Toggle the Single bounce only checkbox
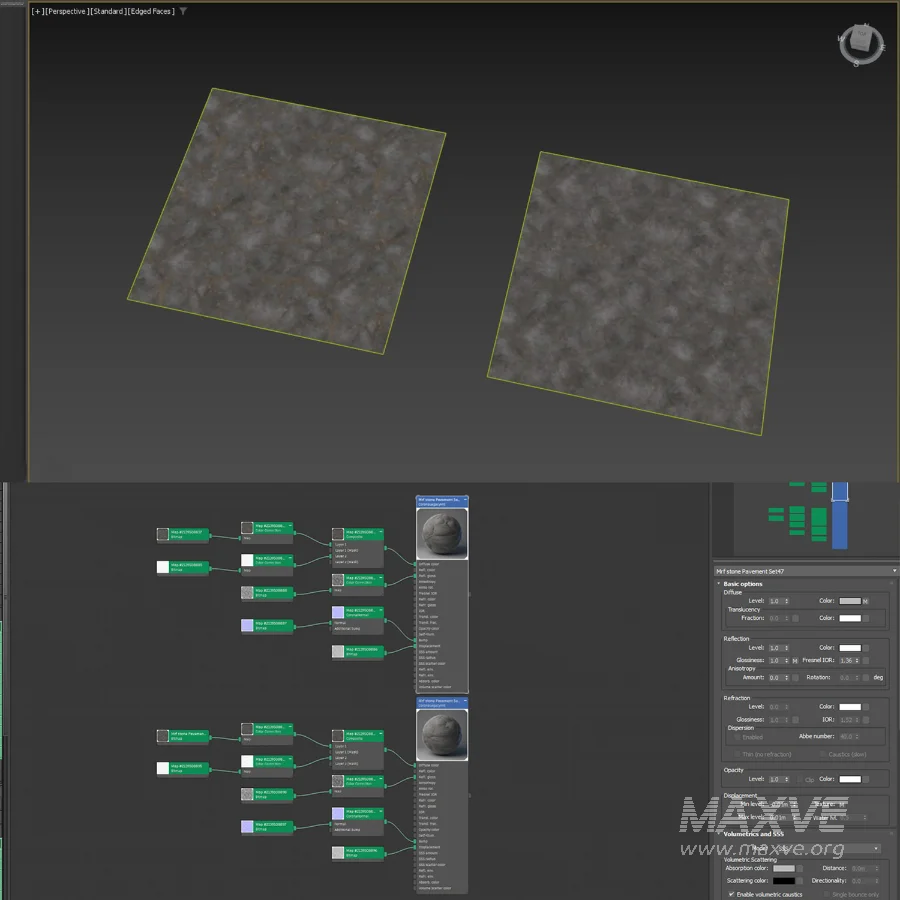This screenshot has height=900, width=900. click(x=827, y=894)
